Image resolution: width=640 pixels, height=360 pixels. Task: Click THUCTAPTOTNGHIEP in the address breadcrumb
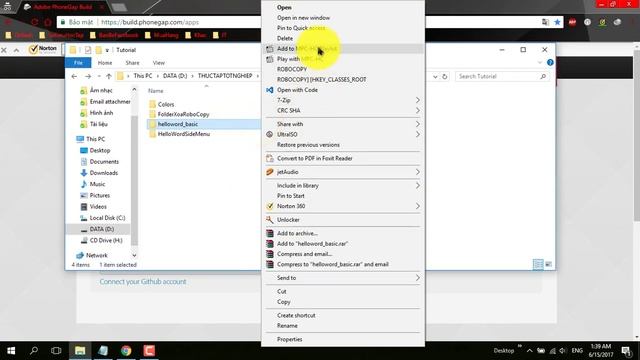click(x=225, y=76)
